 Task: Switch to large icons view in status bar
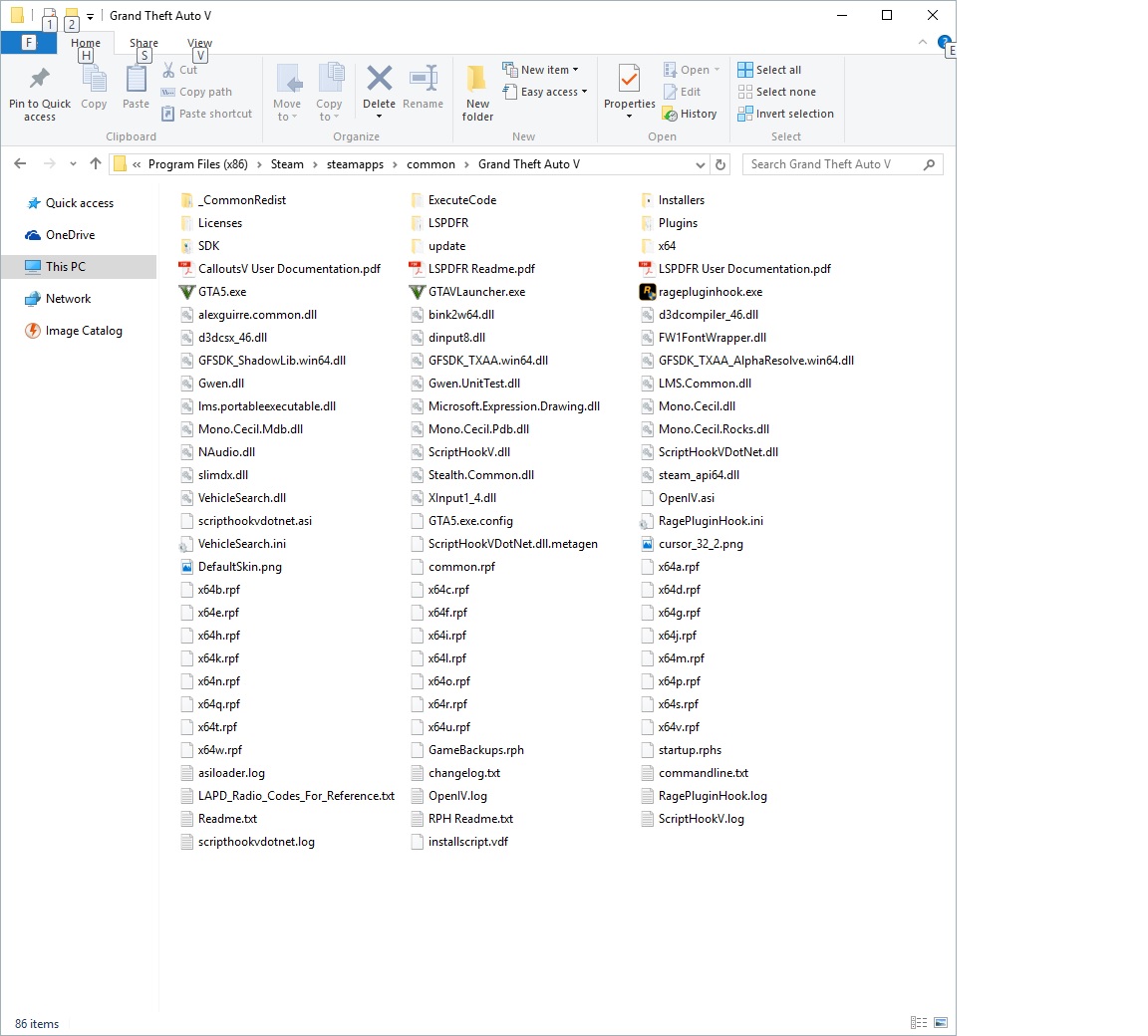click(x=941, y=1022)
